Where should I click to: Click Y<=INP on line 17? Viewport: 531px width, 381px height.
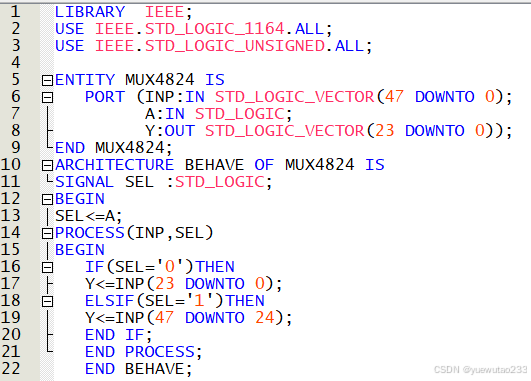point(115,284)
